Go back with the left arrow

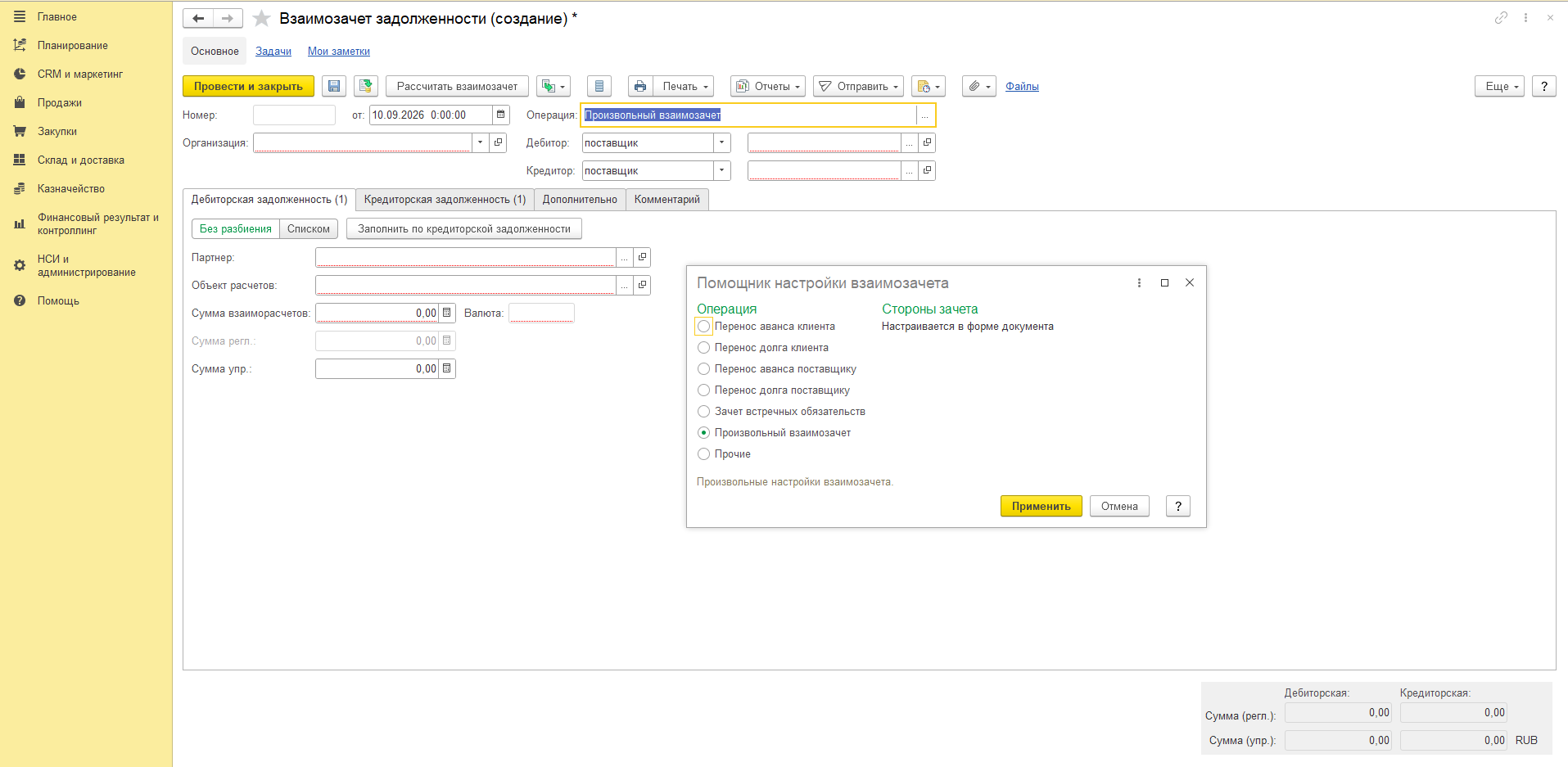(x=198, y=18)
